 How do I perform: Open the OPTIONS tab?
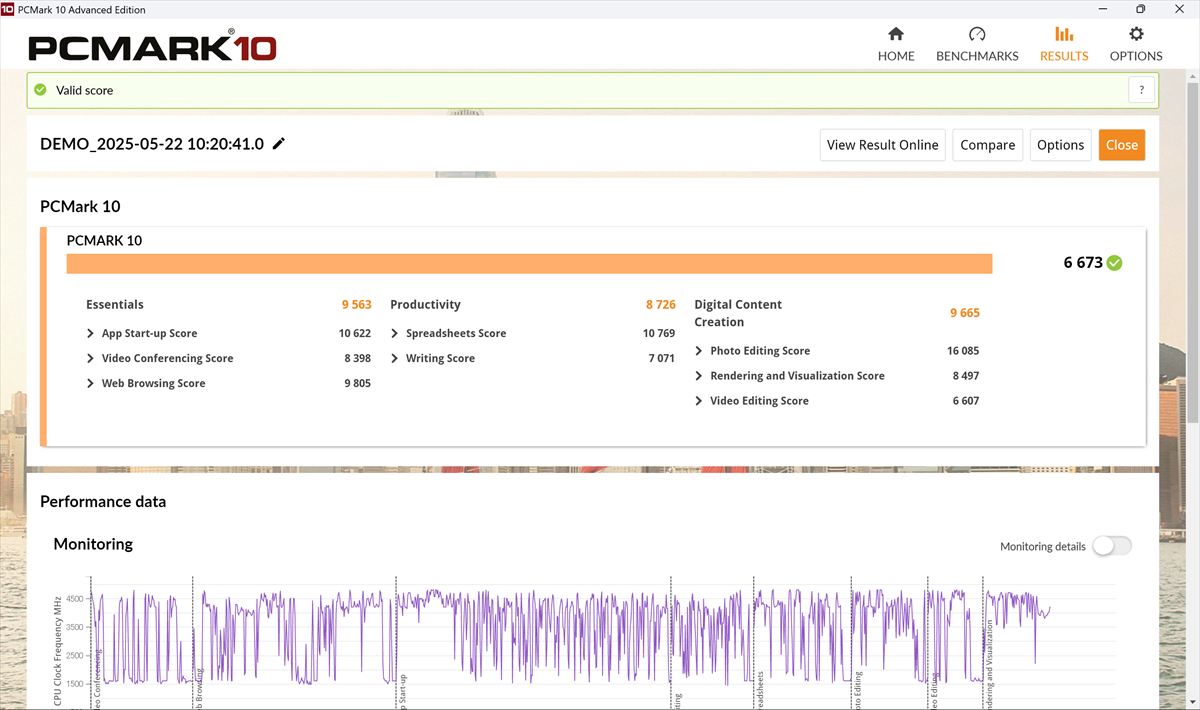1136,45
